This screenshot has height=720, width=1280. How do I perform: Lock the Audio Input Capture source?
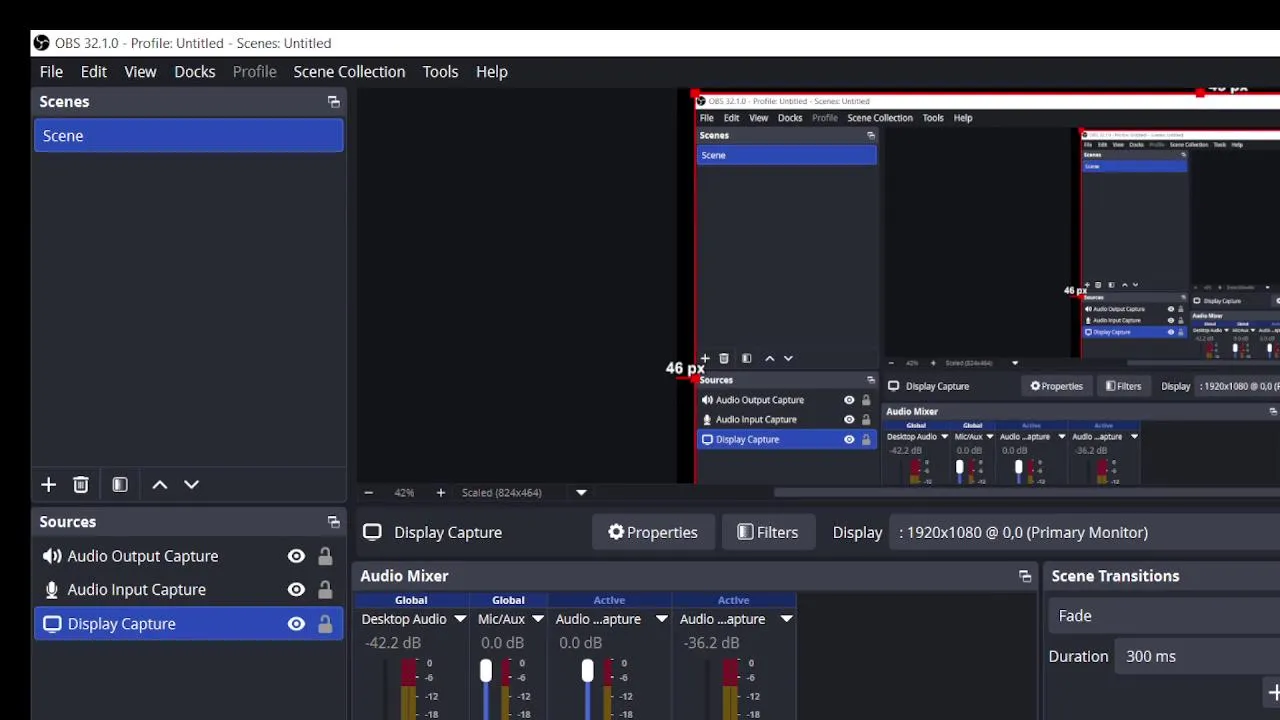click(325, 590)
